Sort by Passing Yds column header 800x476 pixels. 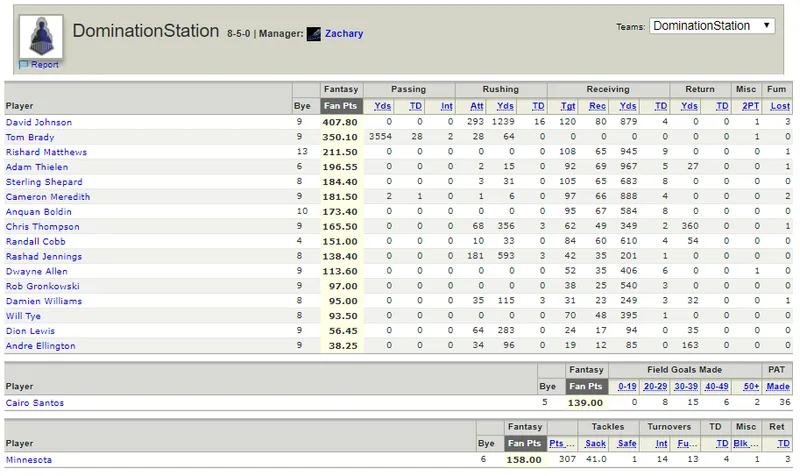(382, 106)
